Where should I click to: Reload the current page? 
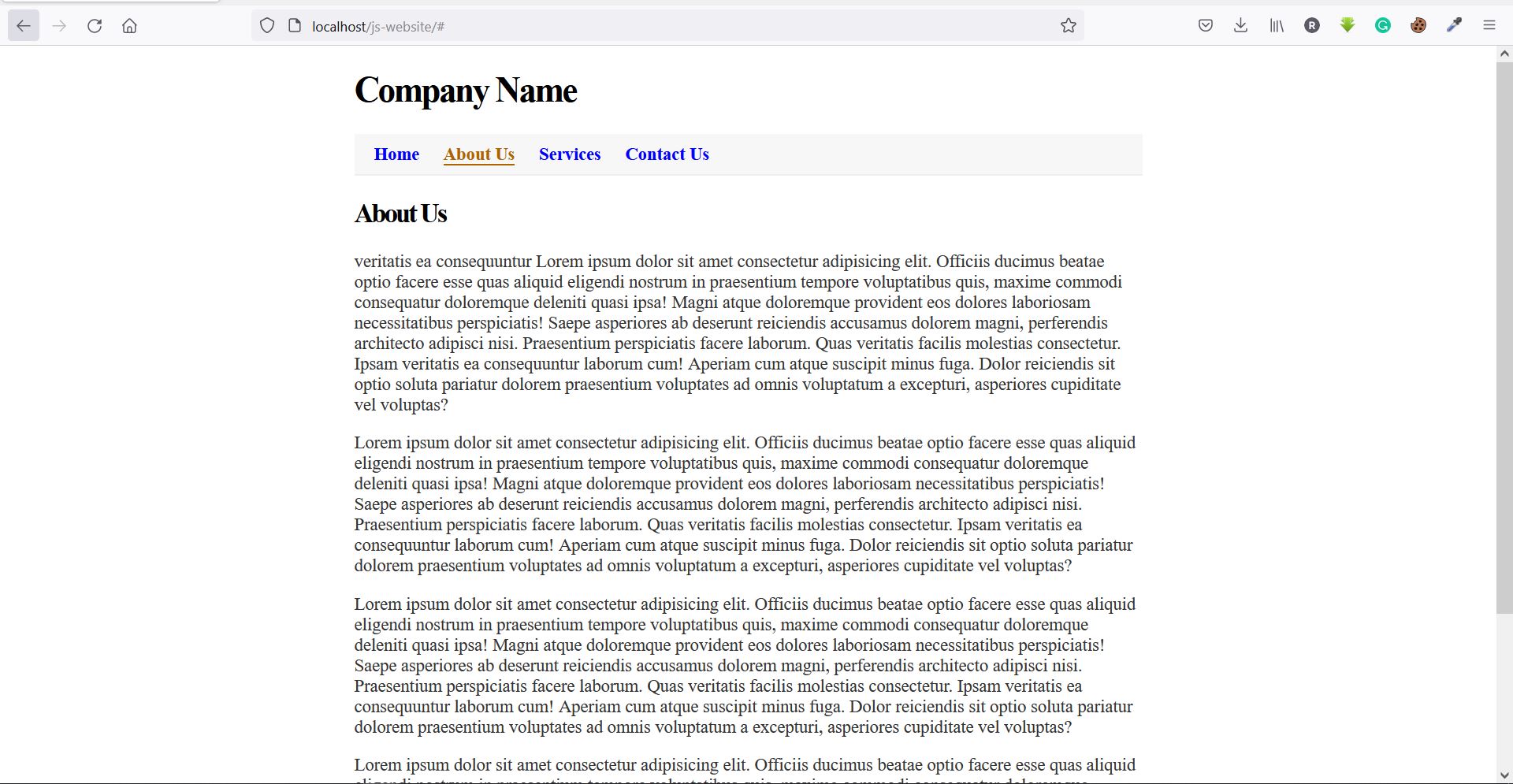click(95, 26)
